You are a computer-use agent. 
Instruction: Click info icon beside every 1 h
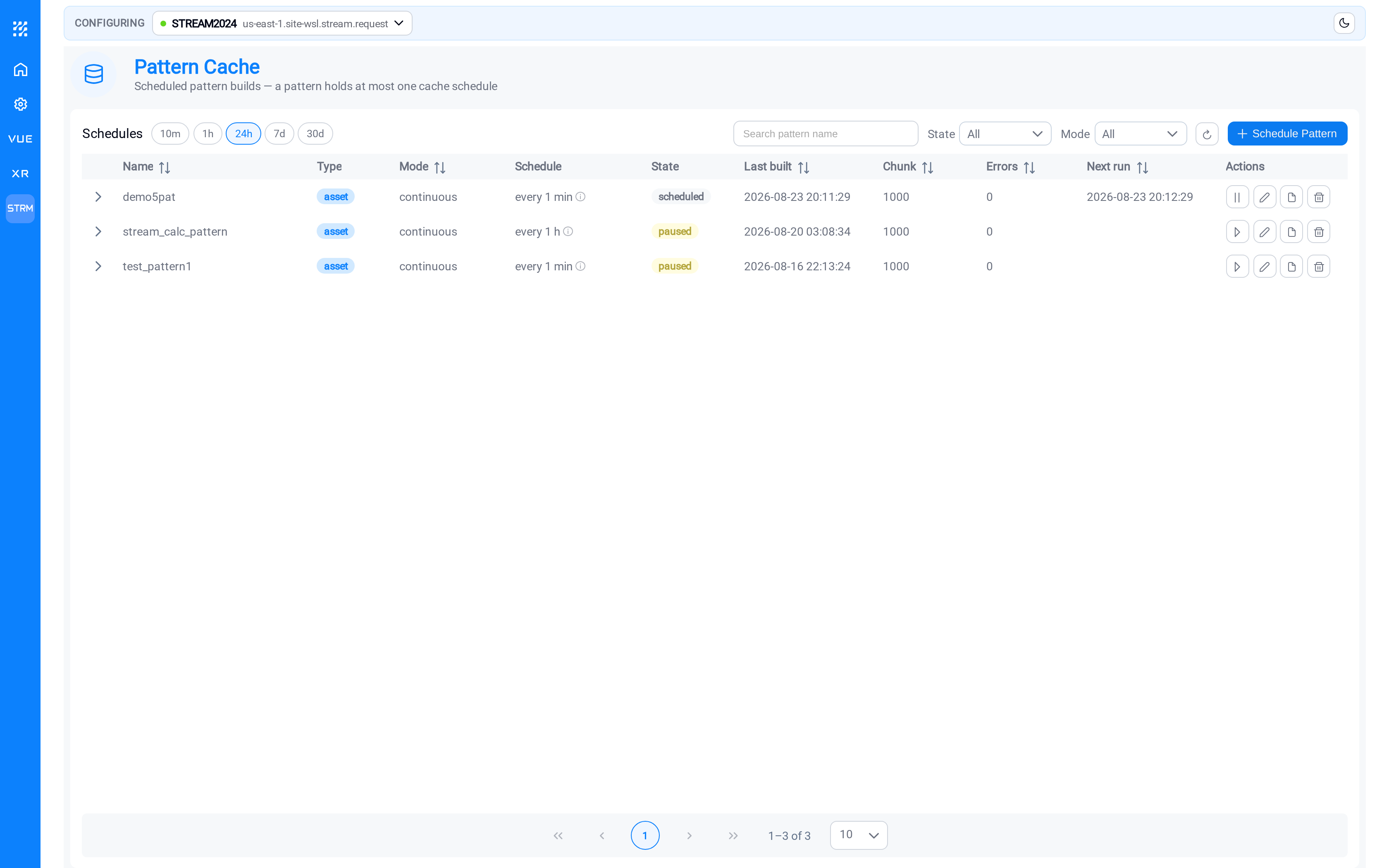[568, 231]
